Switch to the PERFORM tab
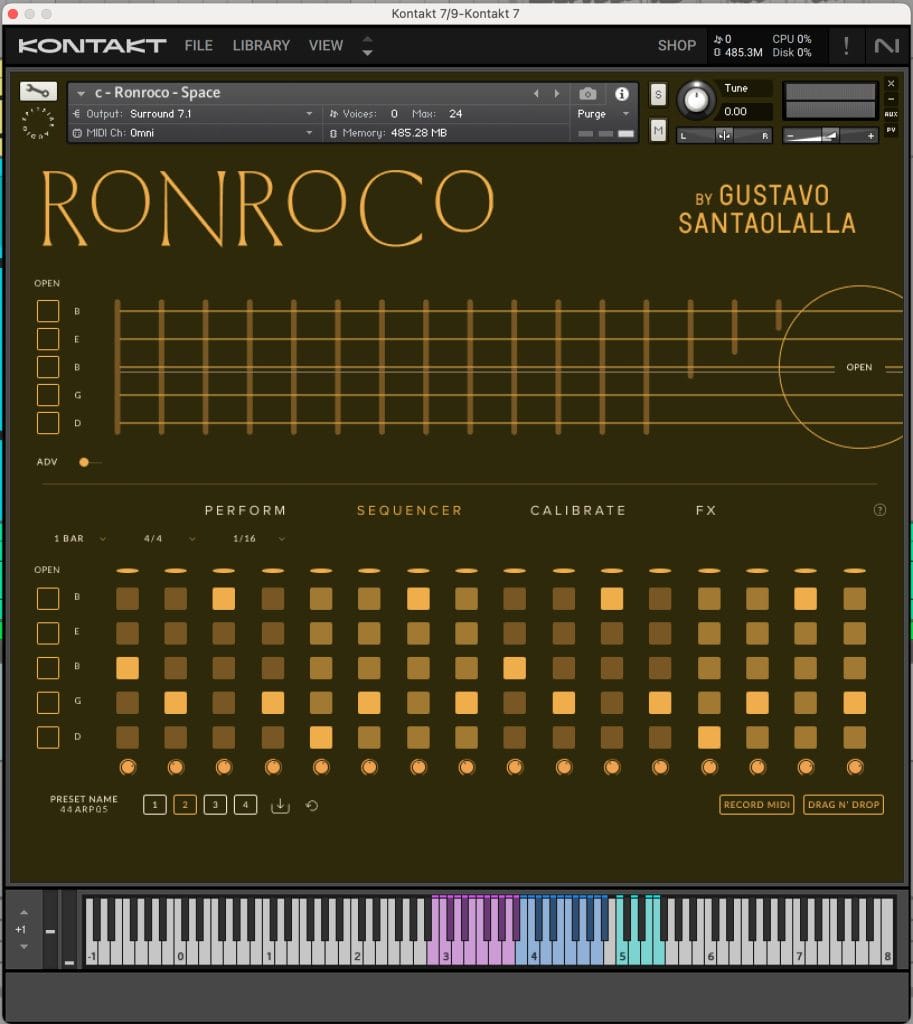913x1024 pixels. [x=245, y=510]
